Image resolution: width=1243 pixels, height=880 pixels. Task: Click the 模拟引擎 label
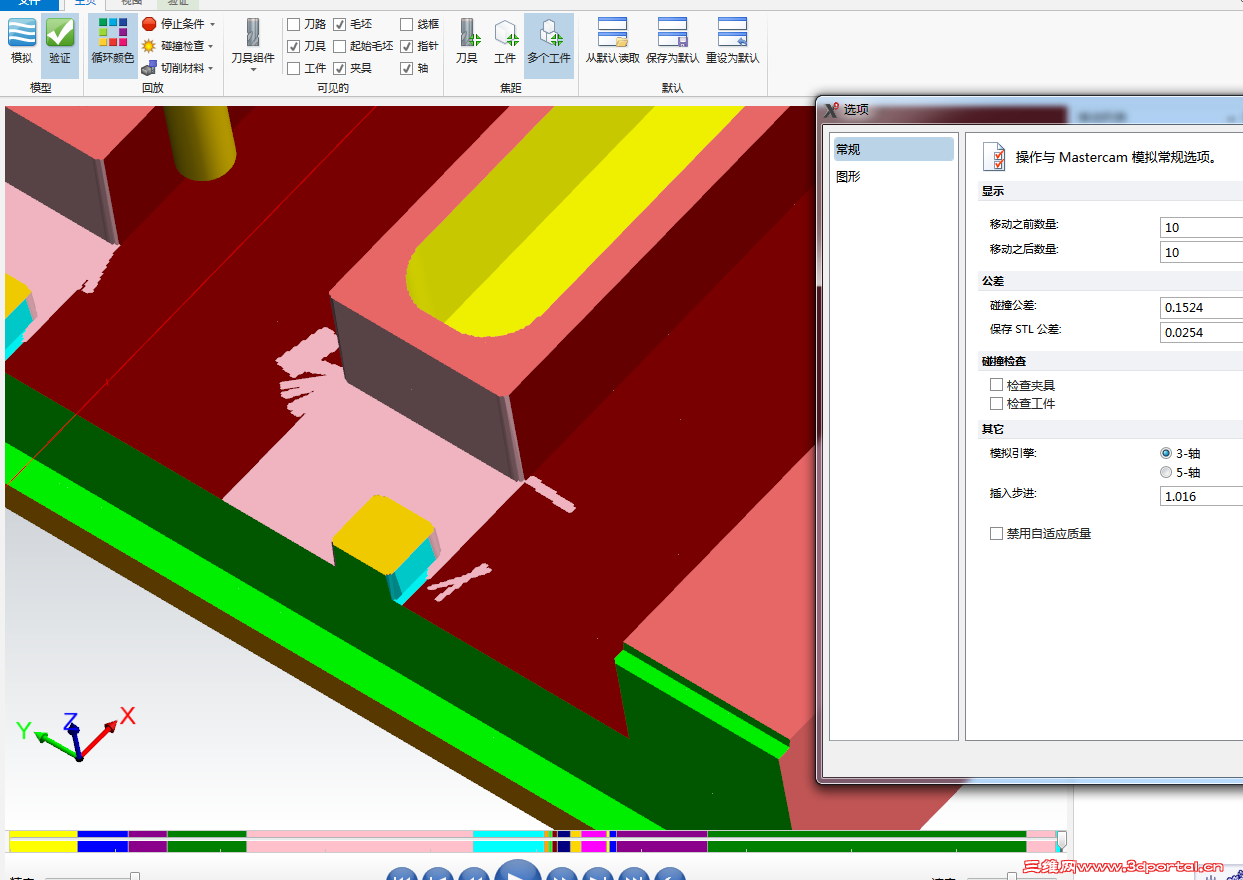point(1013,453)
